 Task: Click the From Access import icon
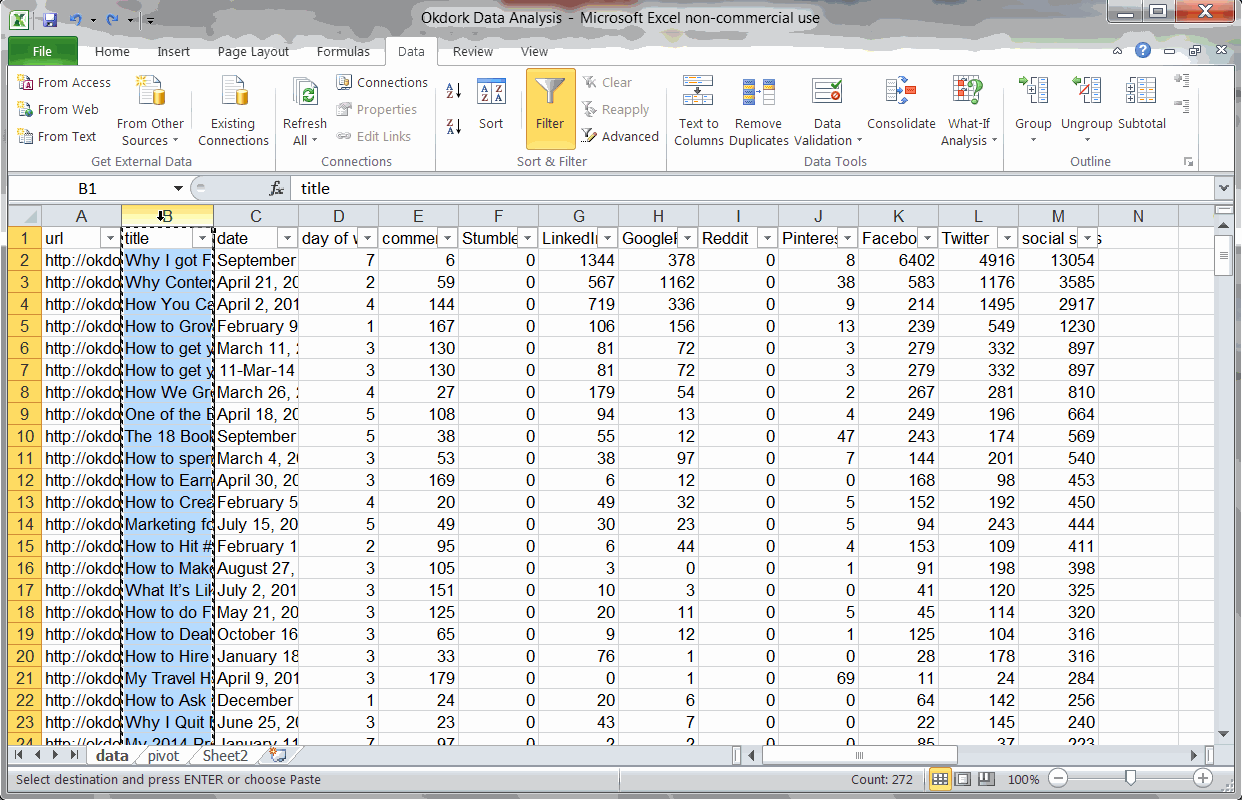tap(63, 83)
